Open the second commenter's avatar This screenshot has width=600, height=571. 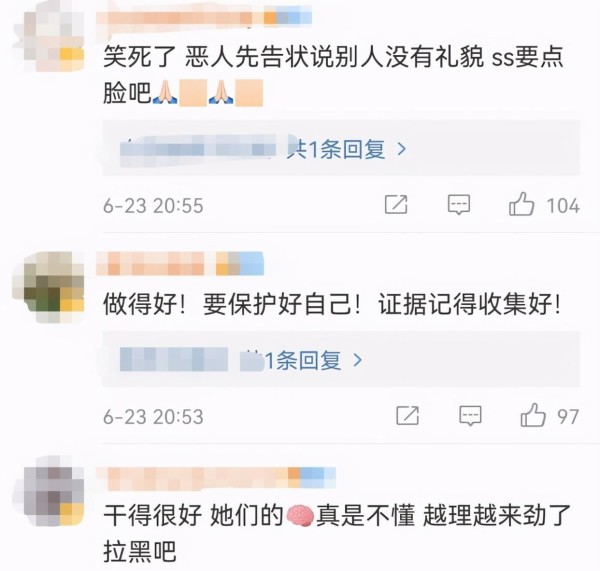pyautogui.click(x=49, y=287)
